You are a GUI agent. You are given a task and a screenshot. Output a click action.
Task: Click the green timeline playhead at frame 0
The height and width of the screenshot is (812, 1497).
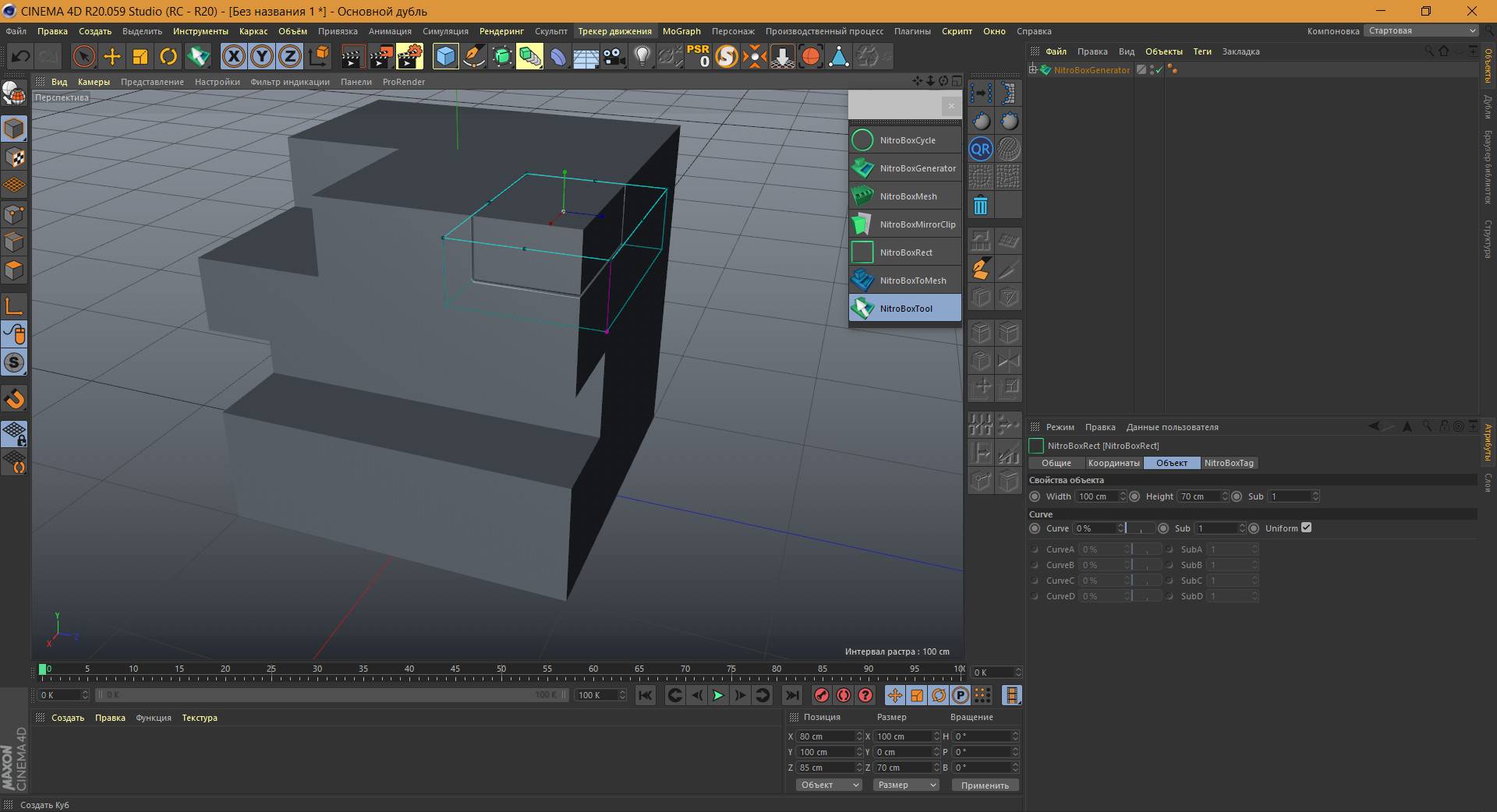43,669
